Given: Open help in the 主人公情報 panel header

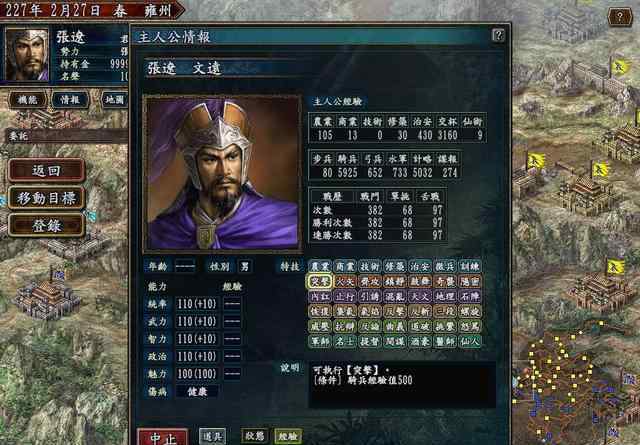Looking at the screenshot, I should [x=498, y=36].
